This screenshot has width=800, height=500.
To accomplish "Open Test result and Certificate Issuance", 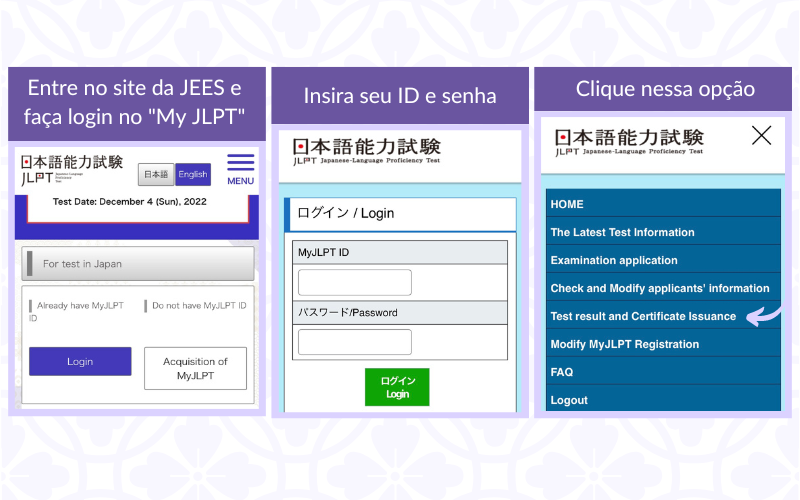I will pos(643,316).
